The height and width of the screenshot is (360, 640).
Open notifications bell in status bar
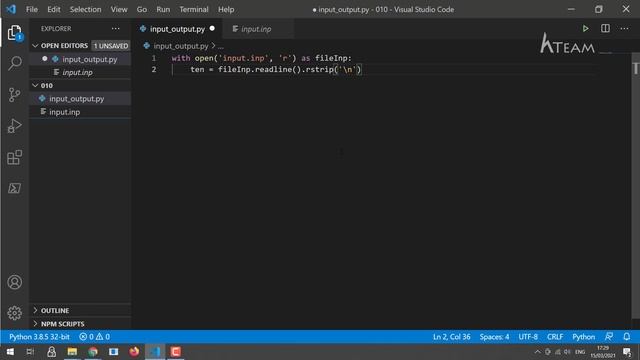627,337
